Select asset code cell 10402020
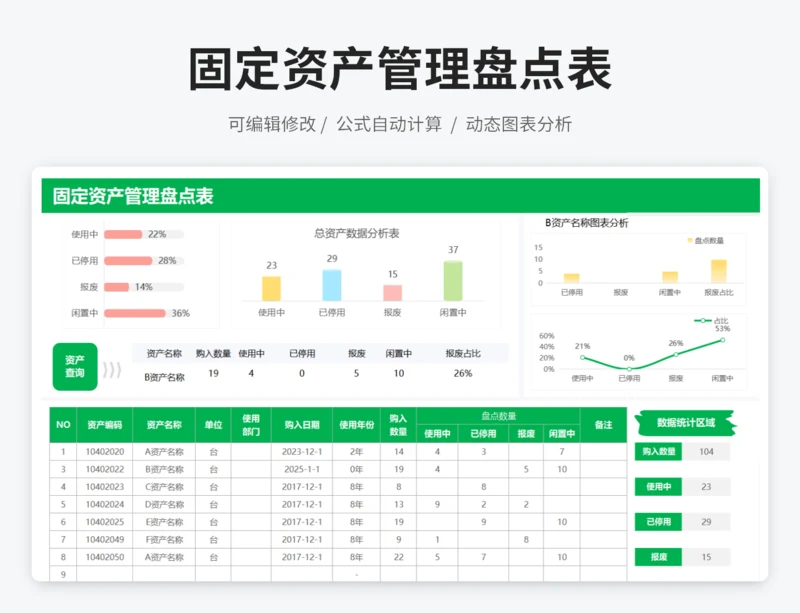 pyautogui.click(x=105, y=452)
